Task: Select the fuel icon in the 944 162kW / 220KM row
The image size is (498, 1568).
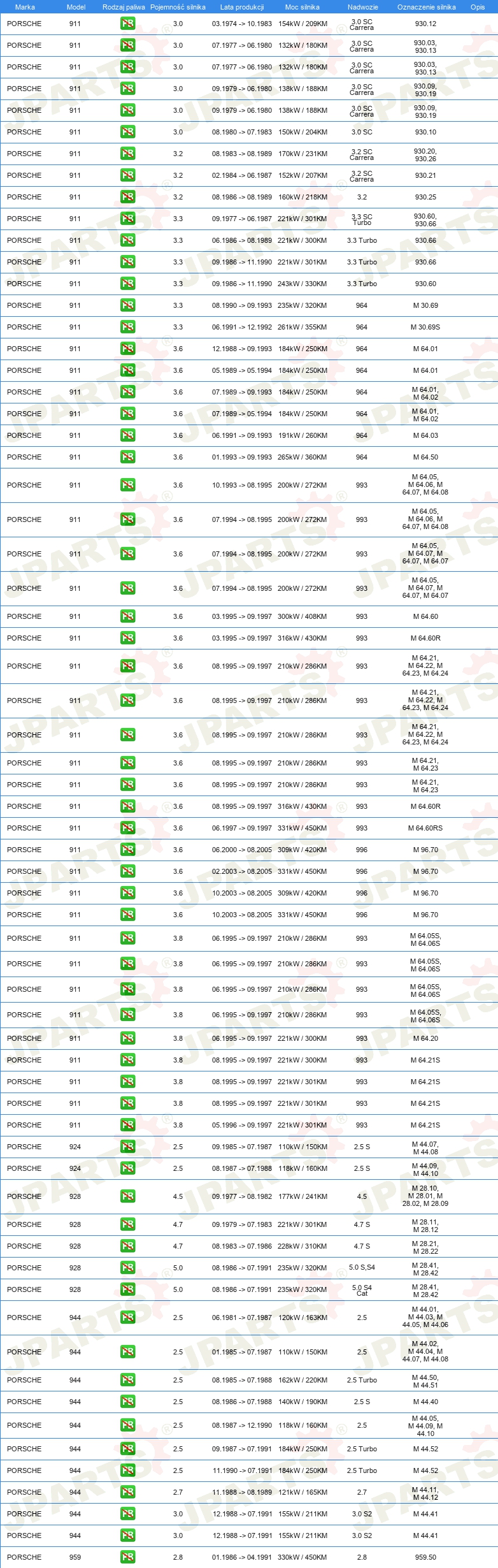Action: click(x=127, y=1380)
